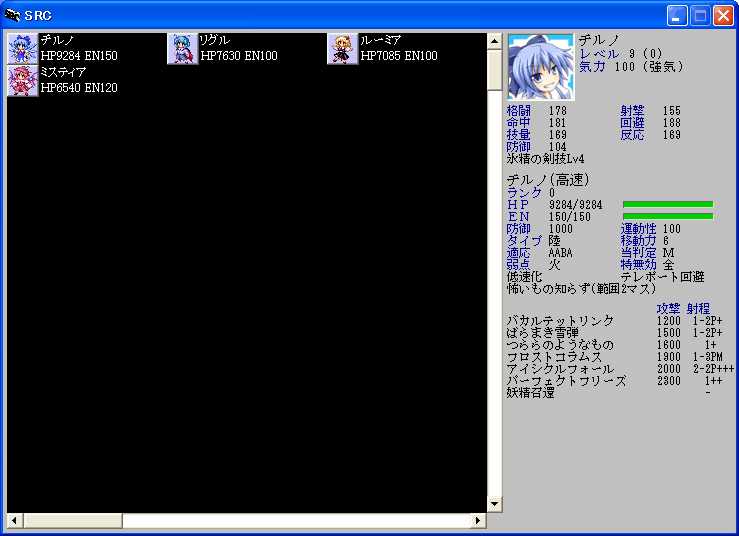The height and width of the screenshot is (536, 739).
Task: Click the チルノ pilot portrait
Action: coord(541,66)
